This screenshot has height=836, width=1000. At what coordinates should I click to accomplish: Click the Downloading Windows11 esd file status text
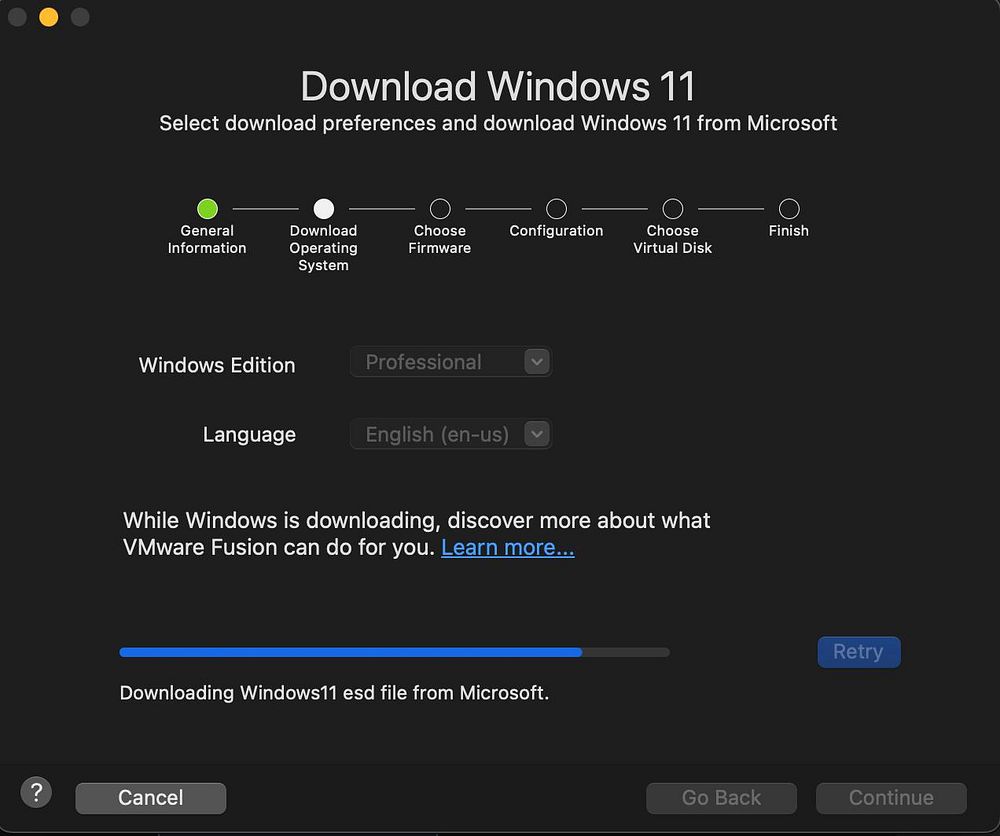point(334,693)
